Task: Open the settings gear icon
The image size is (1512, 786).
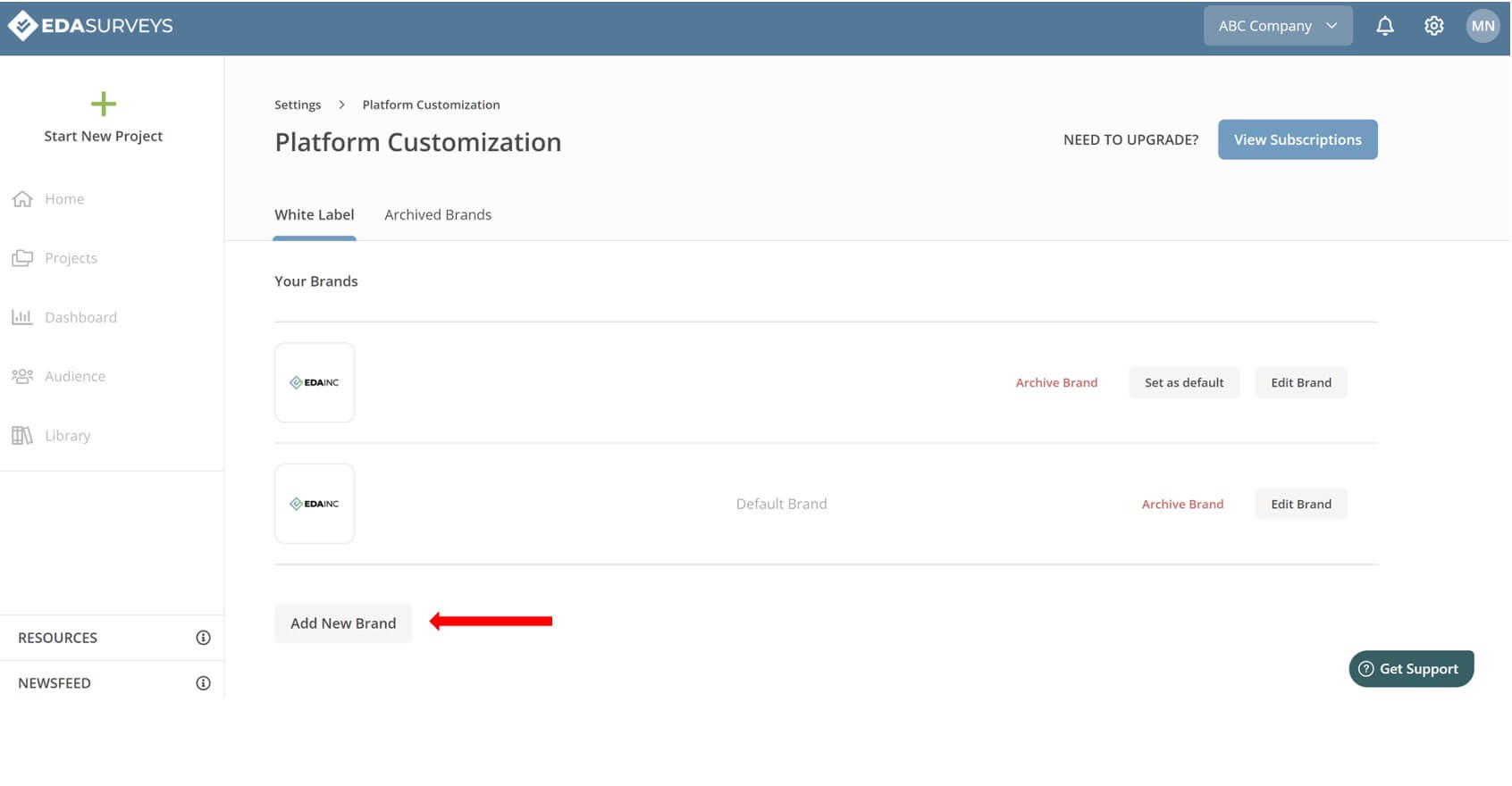Action: [x=1434, y=26]
